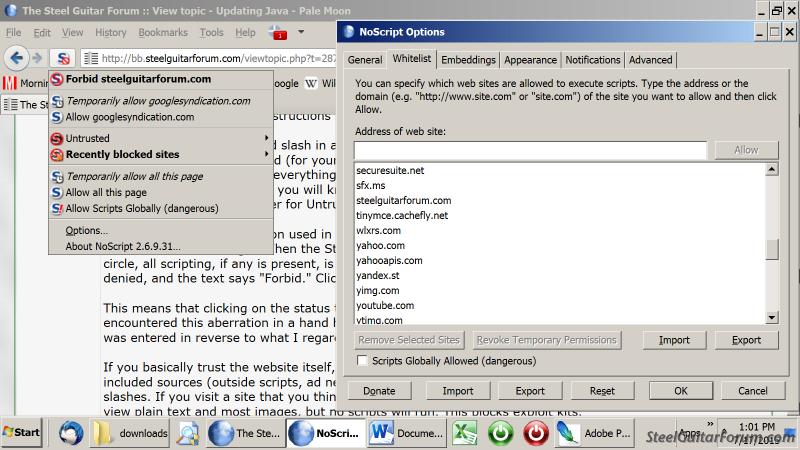Click the browser Back arrow button

coord(16,58)
